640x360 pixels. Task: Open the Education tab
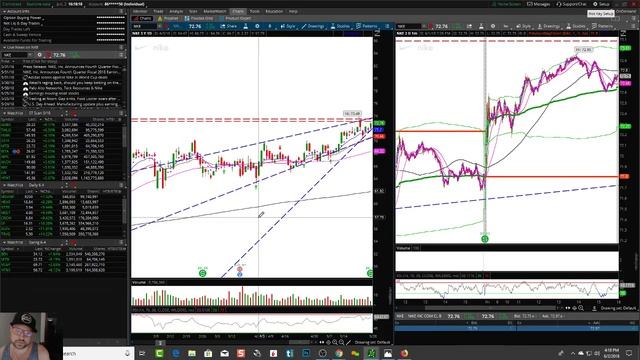[x=274, y=11]
